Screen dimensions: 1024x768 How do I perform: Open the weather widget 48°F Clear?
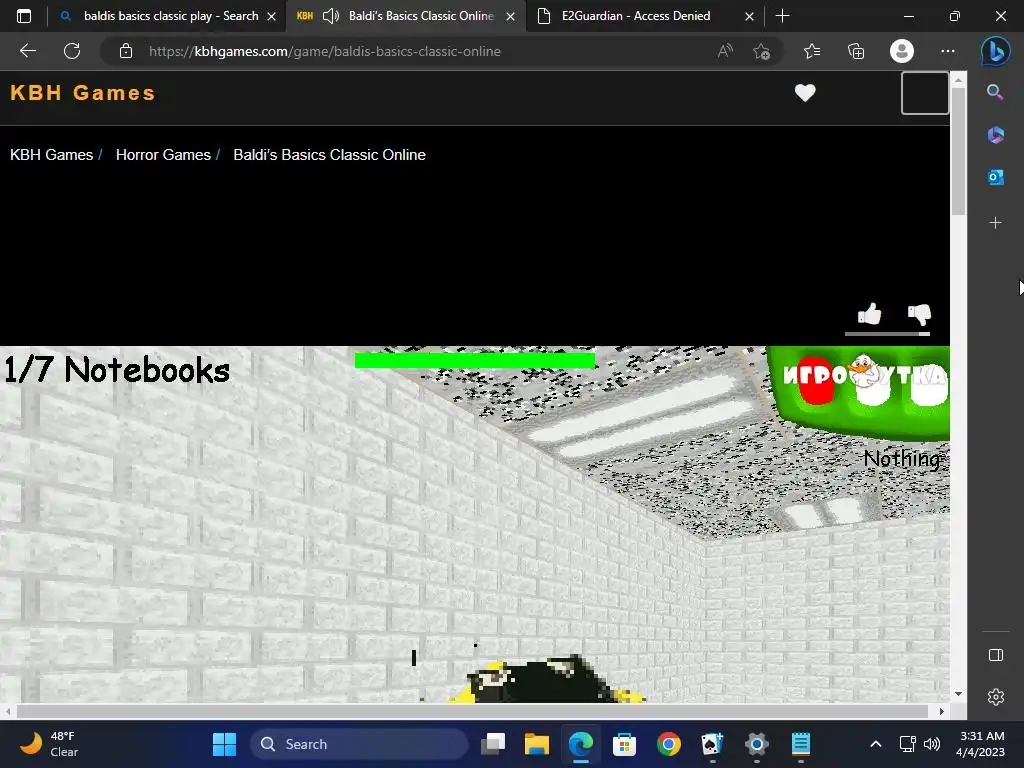coord(49,744)
